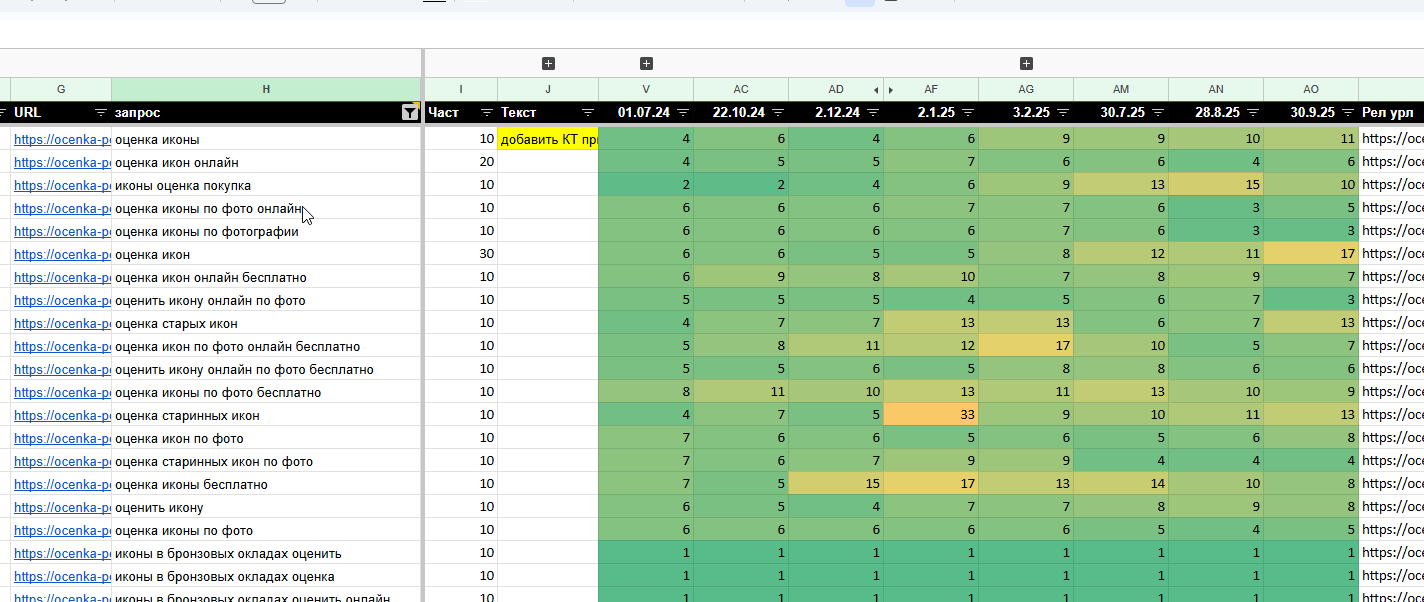Image resolution: width=1424 pixels, height=602 pixels.
Task: Reveal hidden columns with the arrow in AF header
Action: tap(891, 90)
